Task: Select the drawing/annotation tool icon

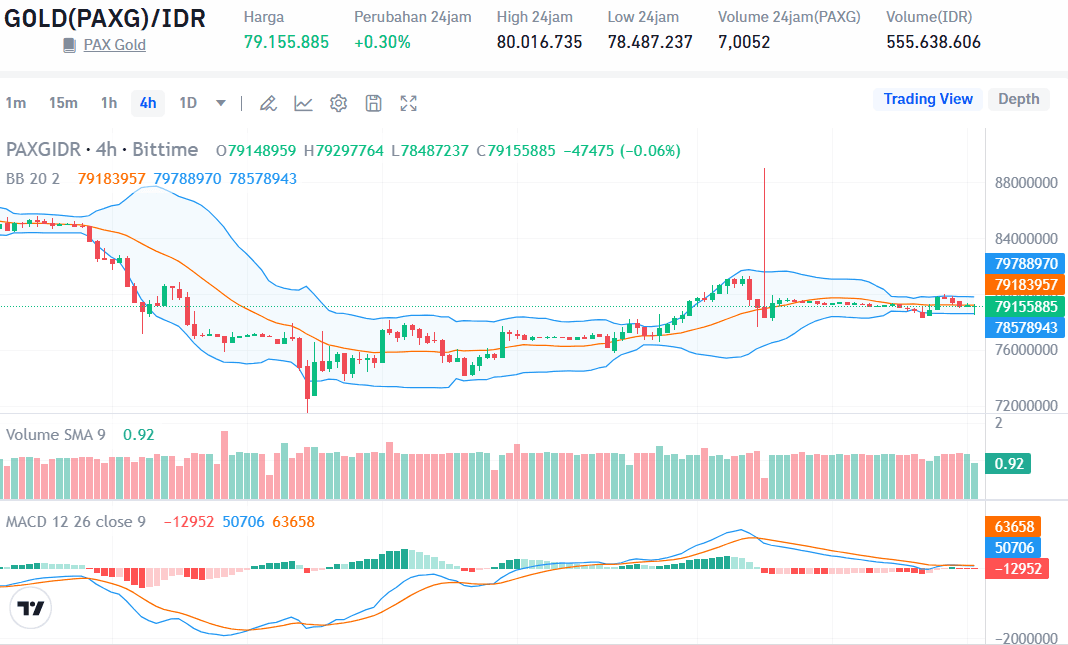Action: point(267,103)
